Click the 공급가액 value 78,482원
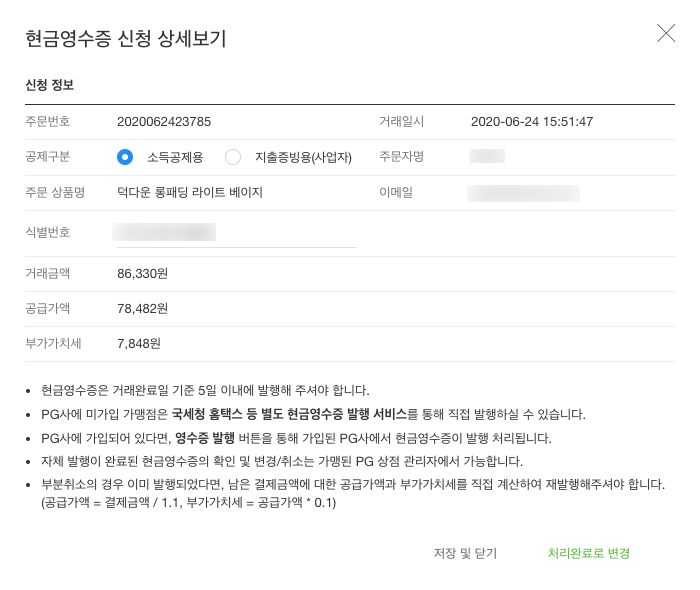This screenshot has width=700, height=590. [142, 308]
